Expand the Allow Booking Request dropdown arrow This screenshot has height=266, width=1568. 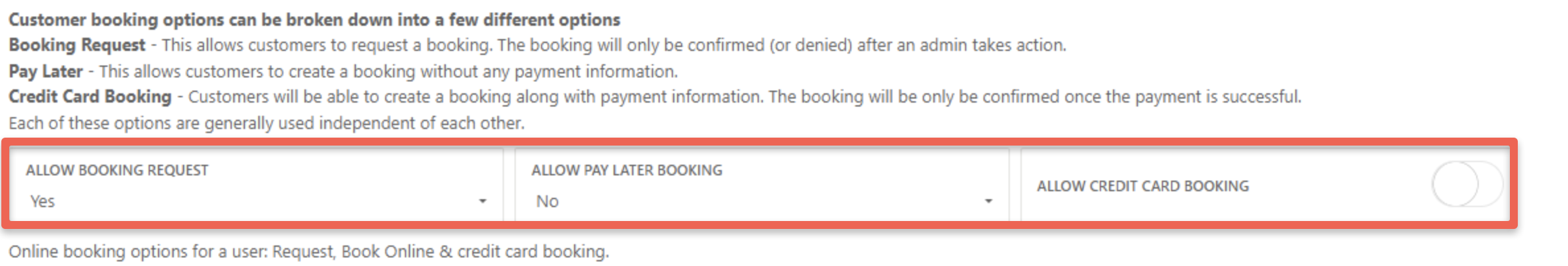483,201
